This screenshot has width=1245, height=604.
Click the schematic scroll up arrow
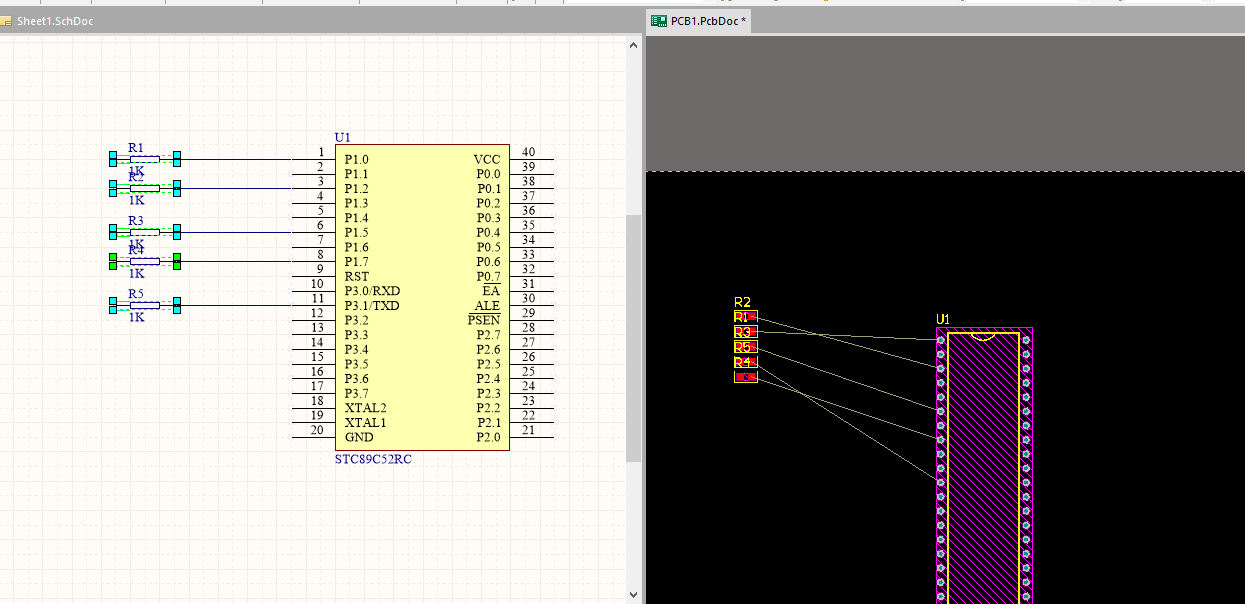pyautogui.click(x=632, y=45)
